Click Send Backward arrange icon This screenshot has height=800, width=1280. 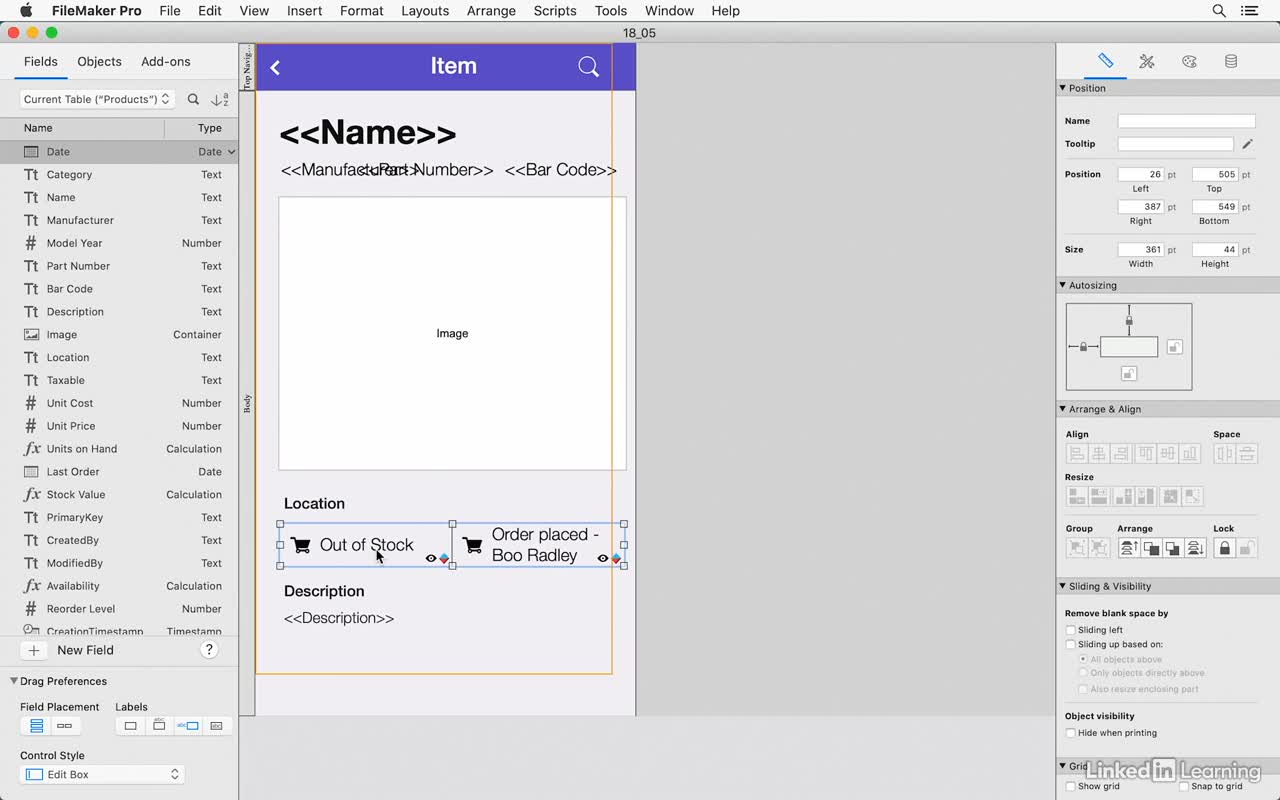tap(1173, 548)
